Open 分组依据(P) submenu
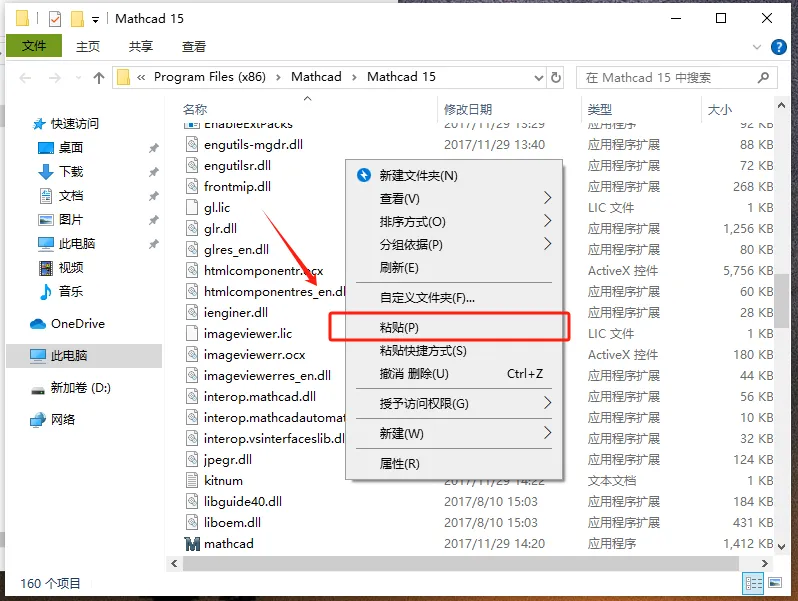 click(x=454, y=245)
